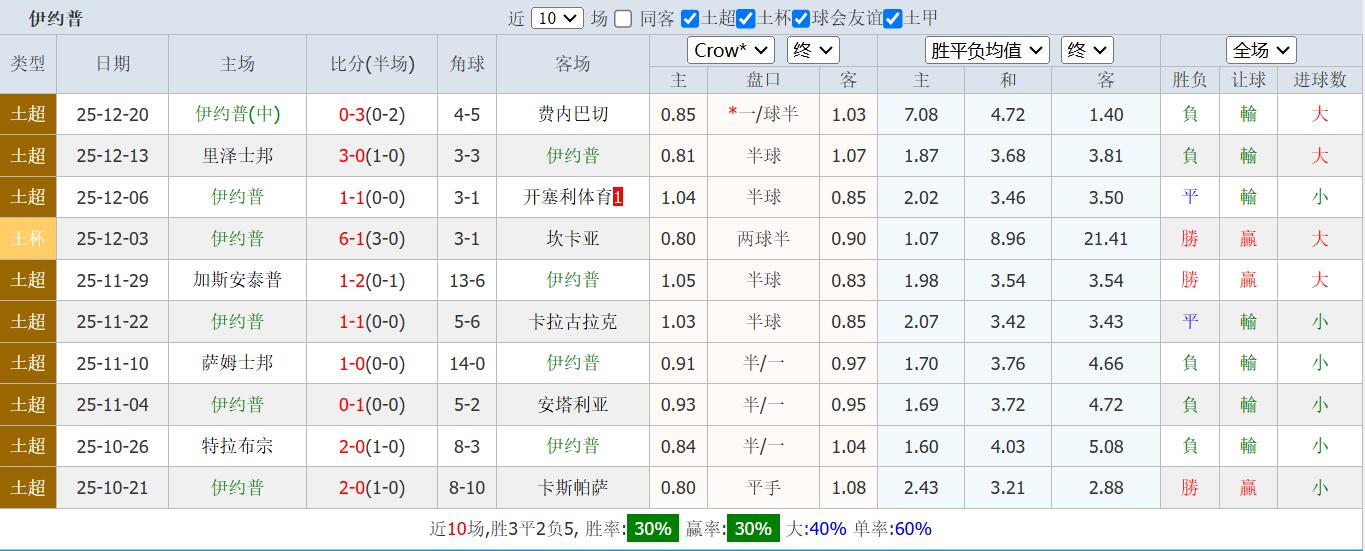Click away odds 21.41 cell
Image resolution: width=1365 pixels, height=551 pixels.
[x=1106, y=239]
